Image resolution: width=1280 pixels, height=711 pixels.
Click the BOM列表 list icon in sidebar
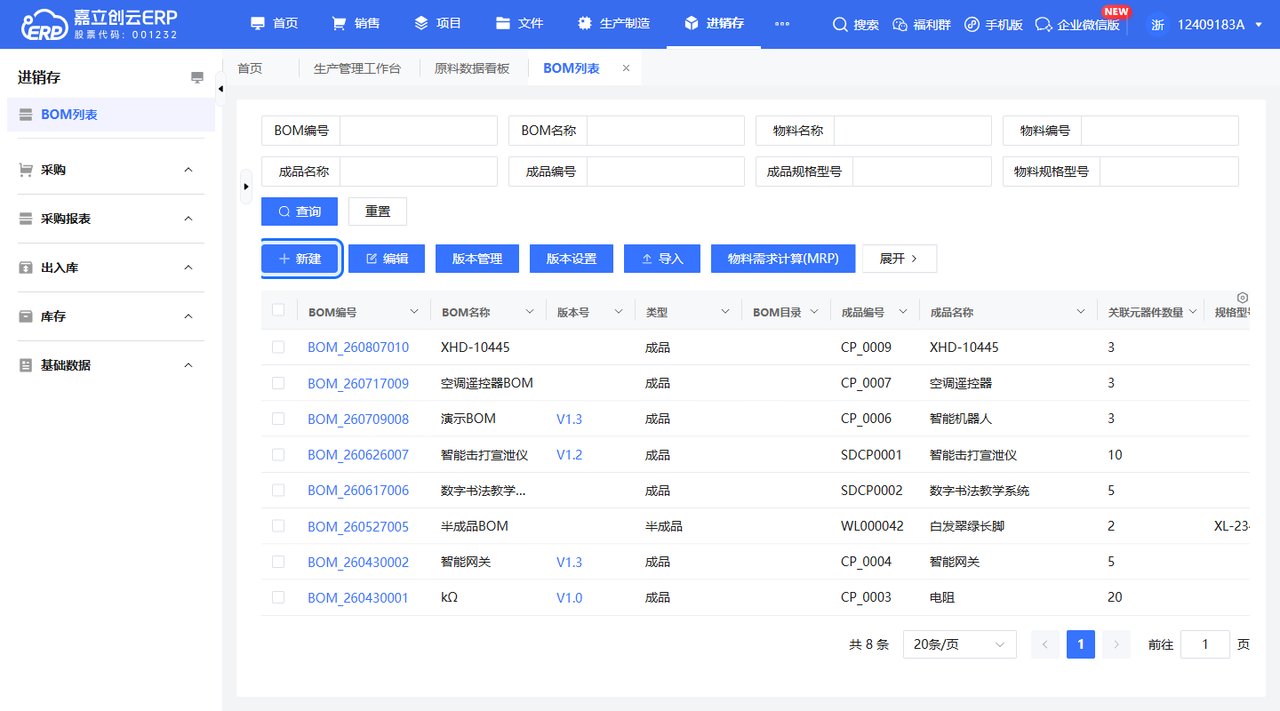pos(26,115)
